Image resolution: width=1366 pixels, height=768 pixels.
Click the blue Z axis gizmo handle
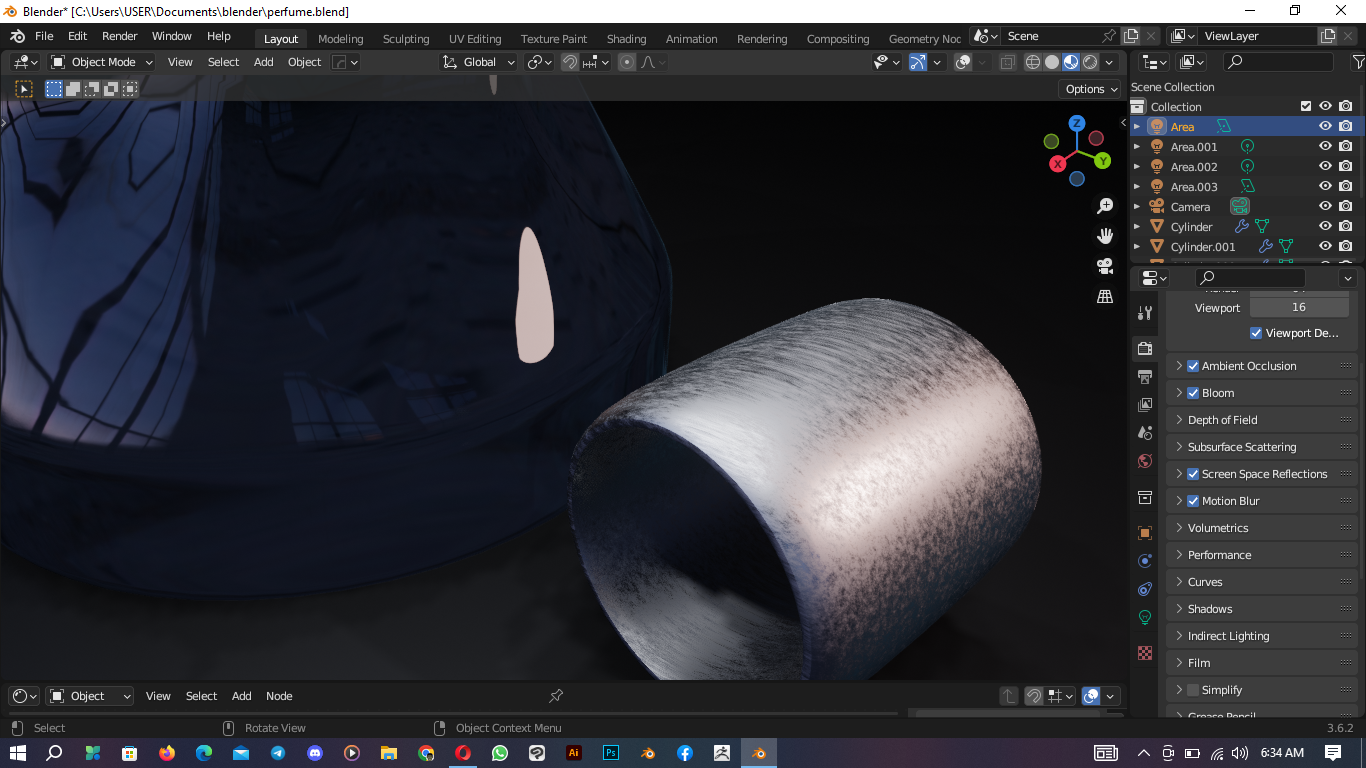click(x=1077, y=123)
